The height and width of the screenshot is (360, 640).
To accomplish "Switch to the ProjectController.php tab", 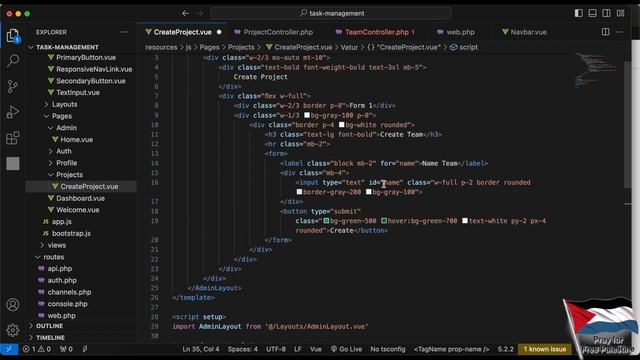I will 278,32.
